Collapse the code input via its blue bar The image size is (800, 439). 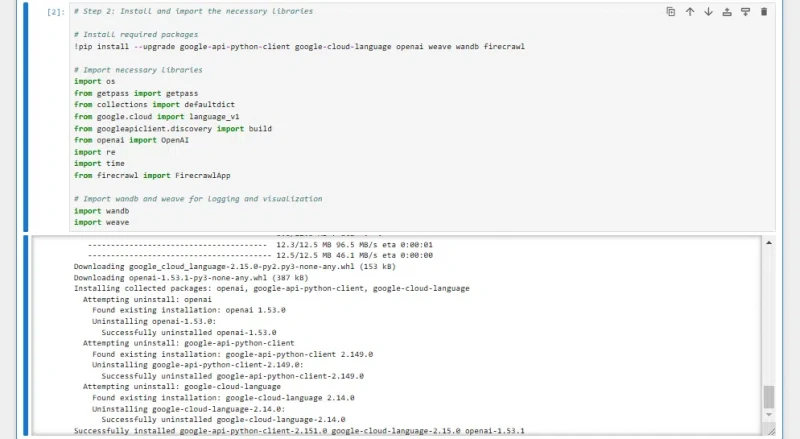click(26, 116)
